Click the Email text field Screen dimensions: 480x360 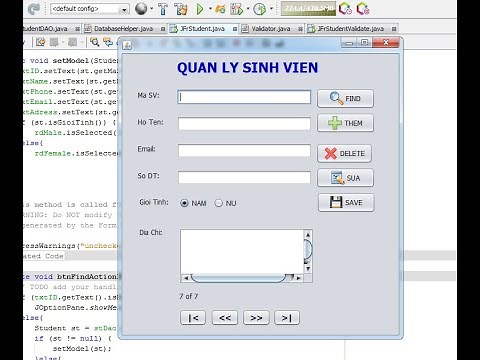[x=244, y=151]
